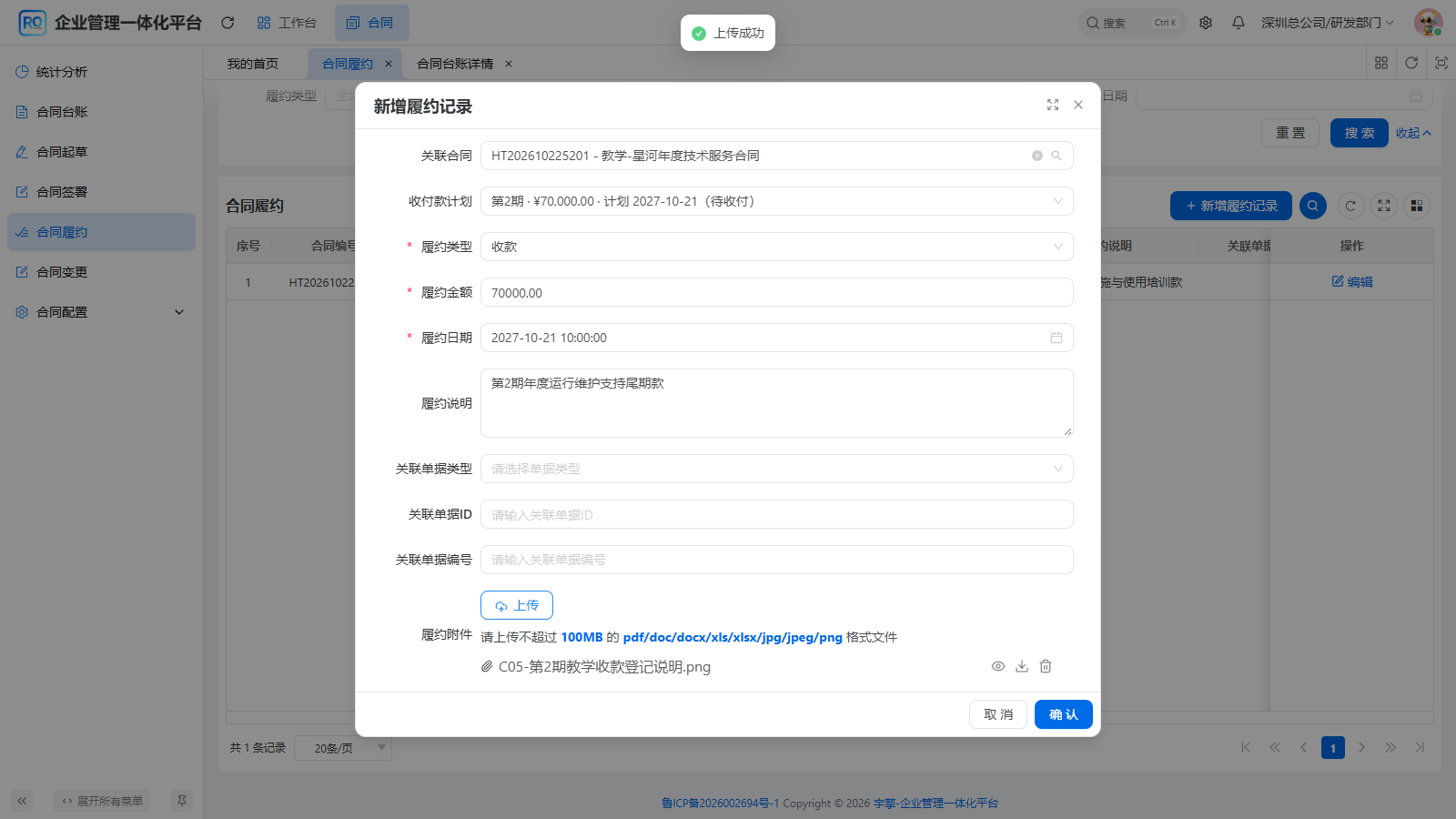The height and width of the screenshot is (819, 1456).
Task: Open the tab list grid icon
Action: coord(1381,63)
